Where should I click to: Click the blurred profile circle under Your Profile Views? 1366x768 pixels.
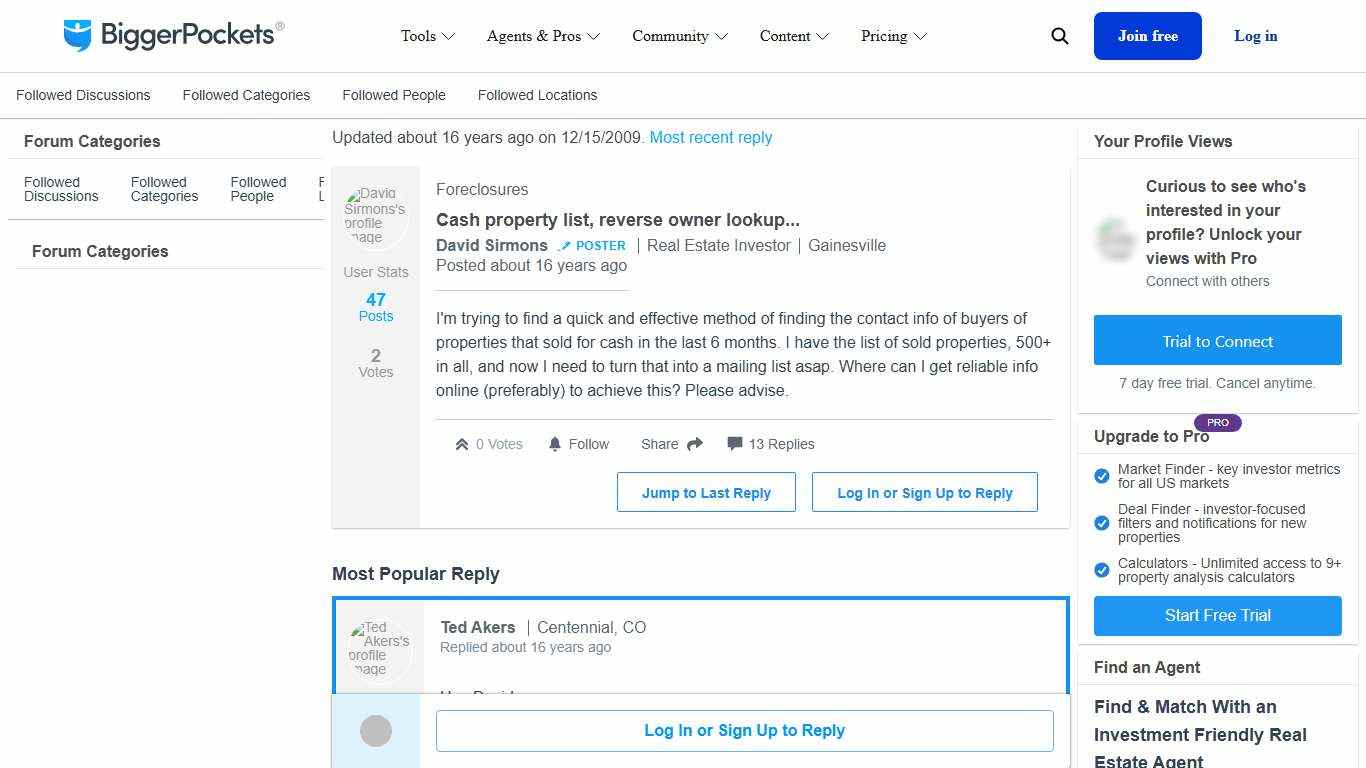(1114, 240)
